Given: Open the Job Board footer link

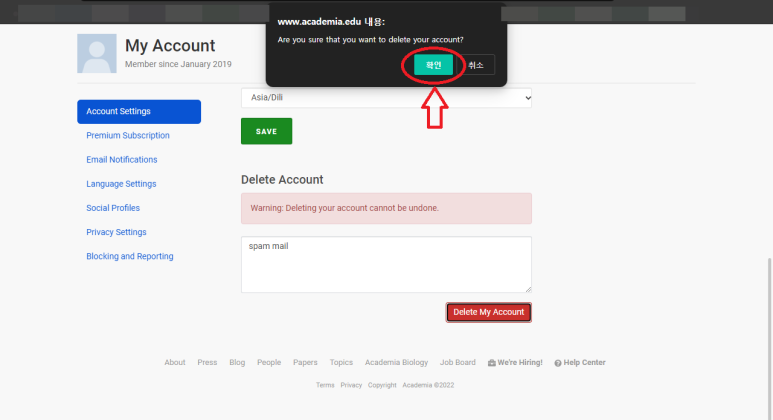Looking at the screenshot, I should click(457, 362).
